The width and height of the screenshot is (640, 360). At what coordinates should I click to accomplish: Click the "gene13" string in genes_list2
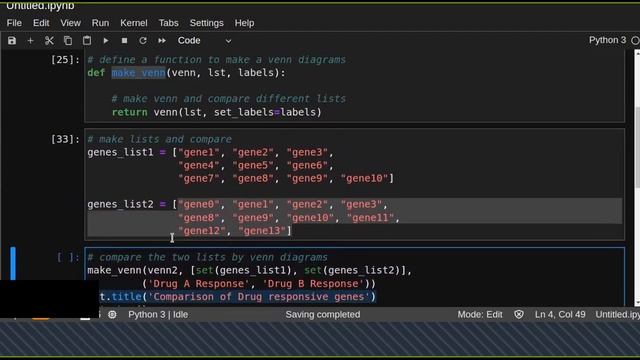click(x=262, y=231)
